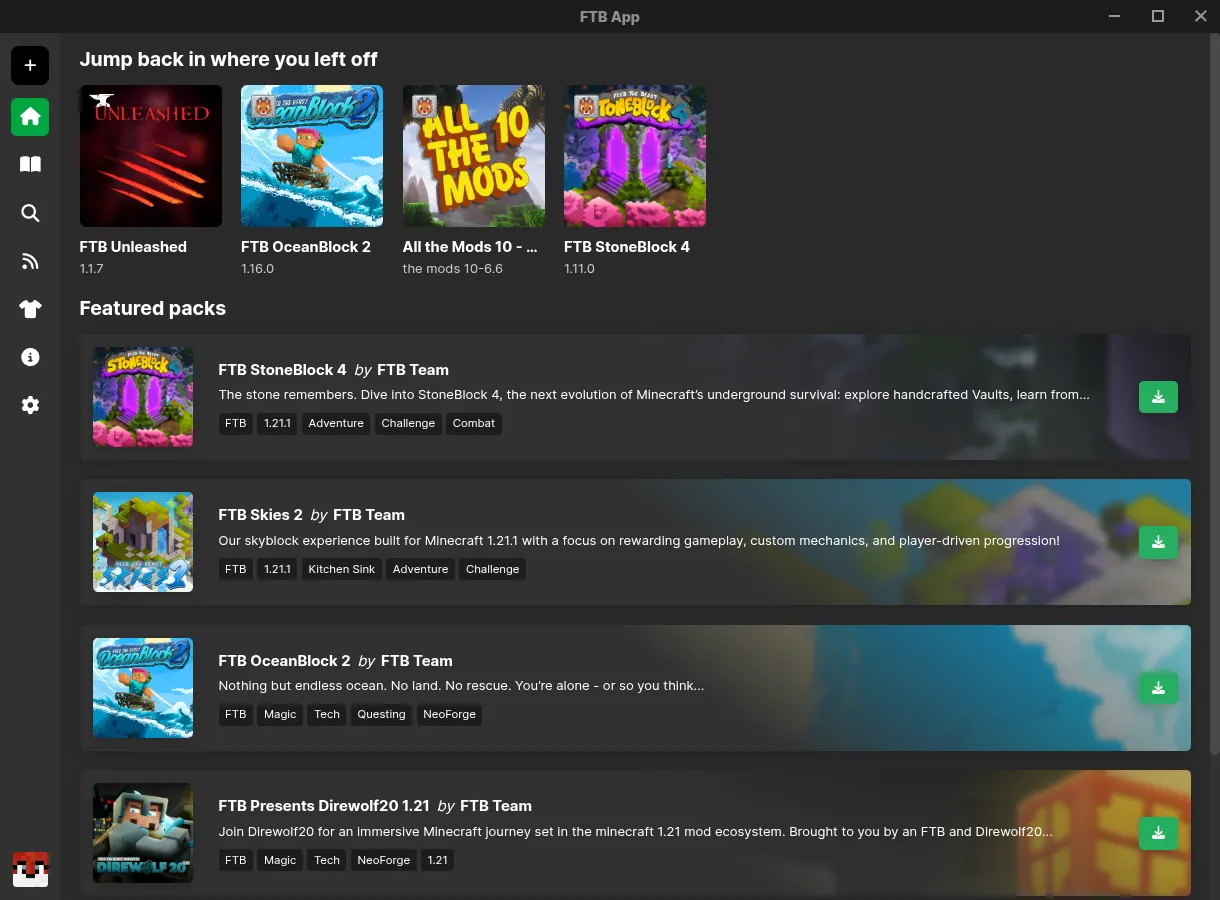Launch the FTB Unleashed recent pack thumbnail
This screenshot has width=1220, height=900.
[151, 156]
